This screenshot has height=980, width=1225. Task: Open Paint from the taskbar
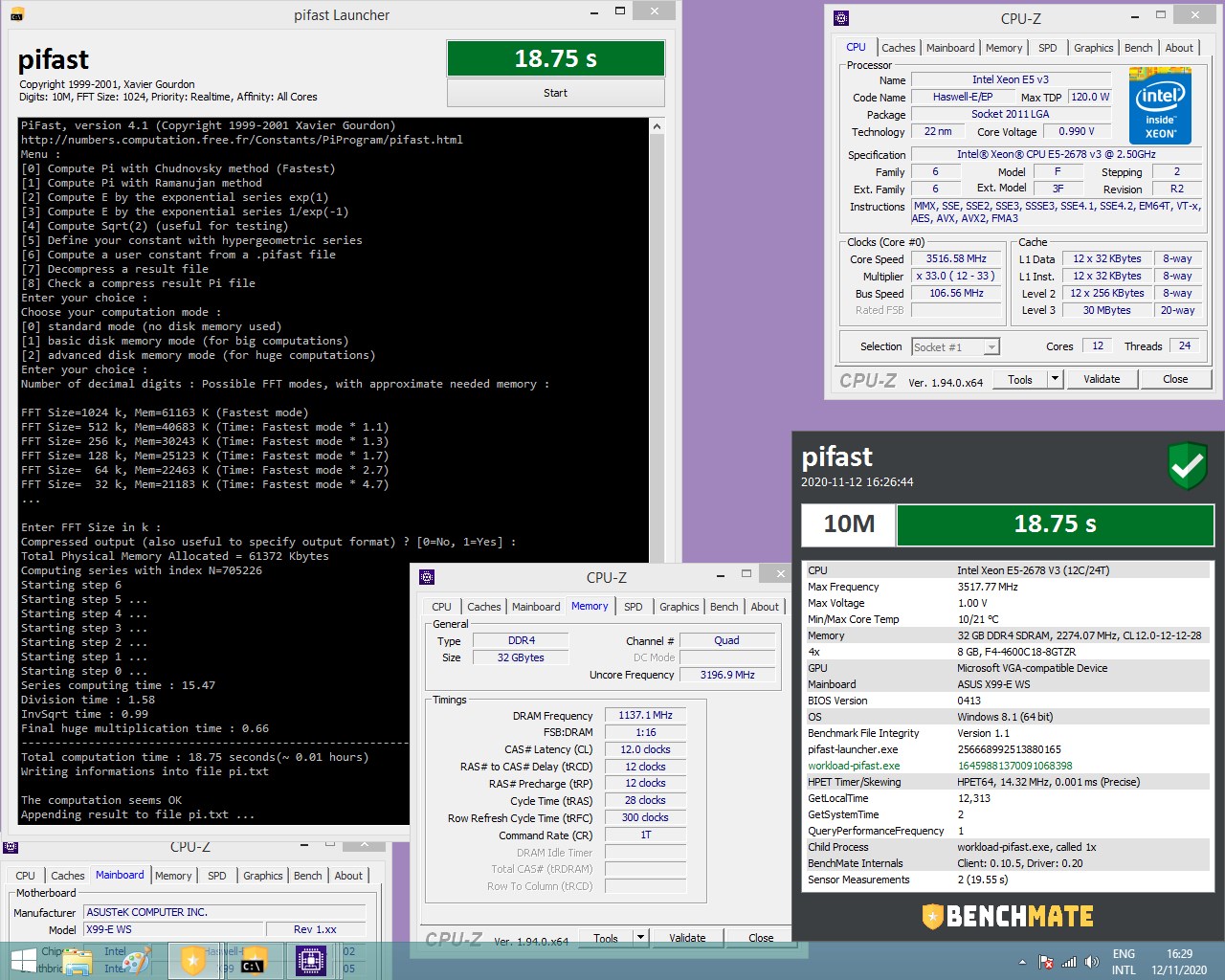[x=137, y=961]
